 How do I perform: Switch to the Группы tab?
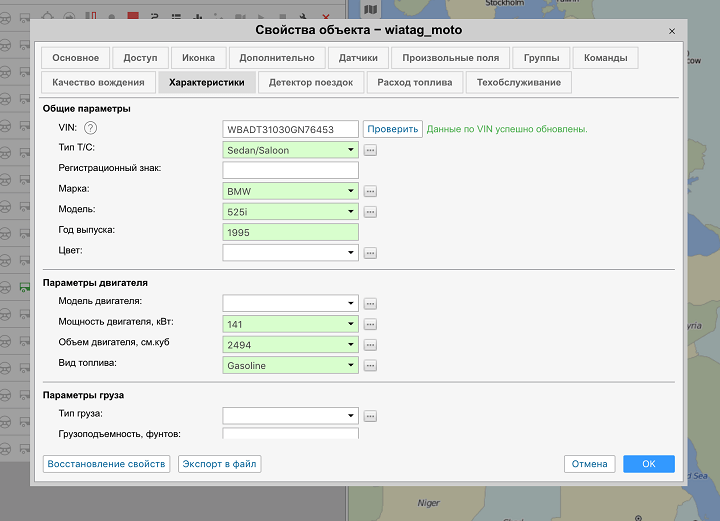point(541,58)
